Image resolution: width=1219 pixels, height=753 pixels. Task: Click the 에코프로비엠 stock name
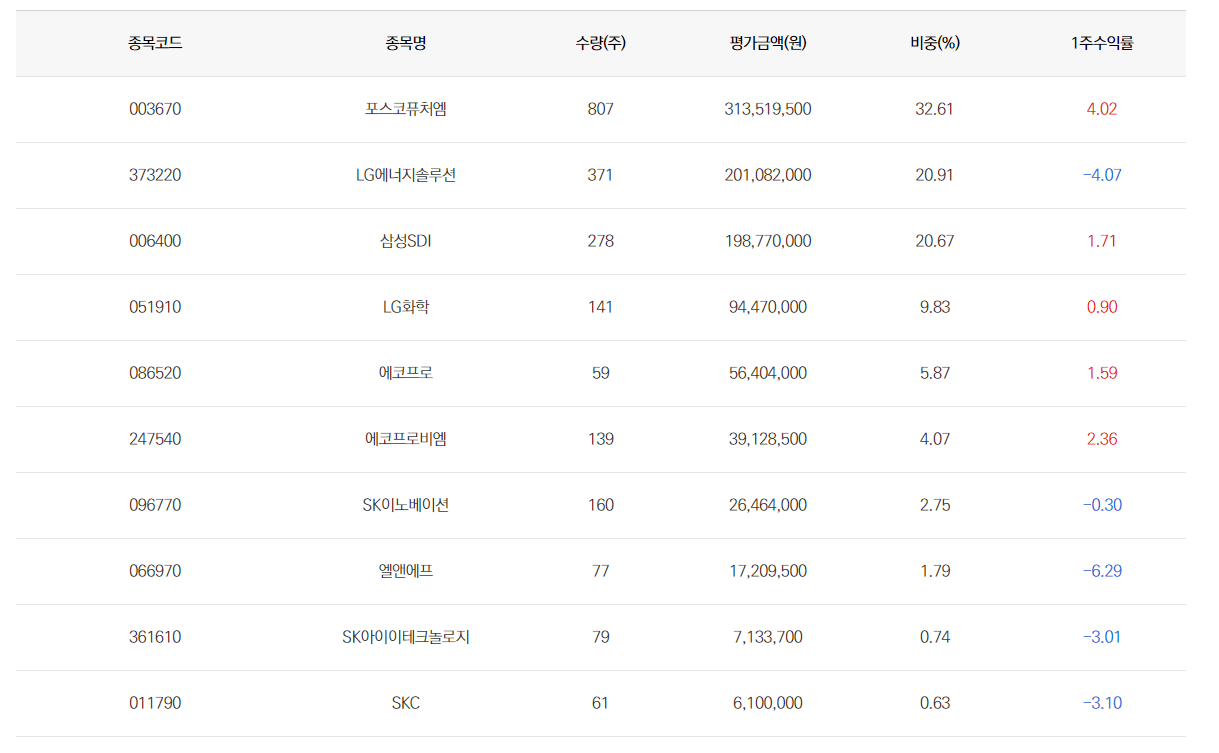406,439
